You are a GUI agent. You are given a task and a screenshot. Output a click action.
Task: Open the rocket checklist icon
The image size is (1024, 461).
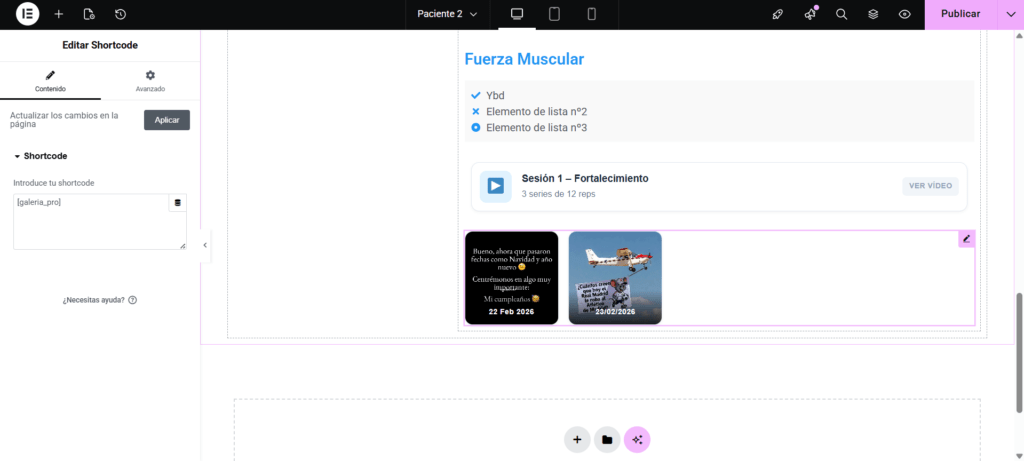pos(778,14)
